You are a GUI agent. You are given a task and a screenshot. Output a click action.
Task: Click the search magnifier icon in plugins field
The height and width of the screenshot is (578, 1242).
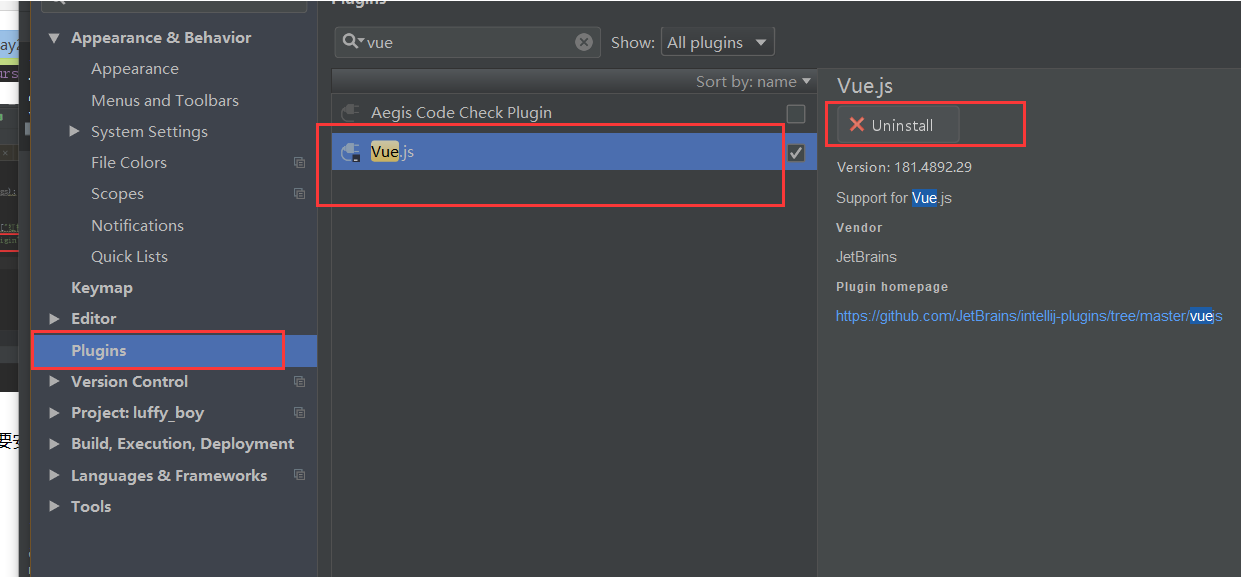click(351, 42)
